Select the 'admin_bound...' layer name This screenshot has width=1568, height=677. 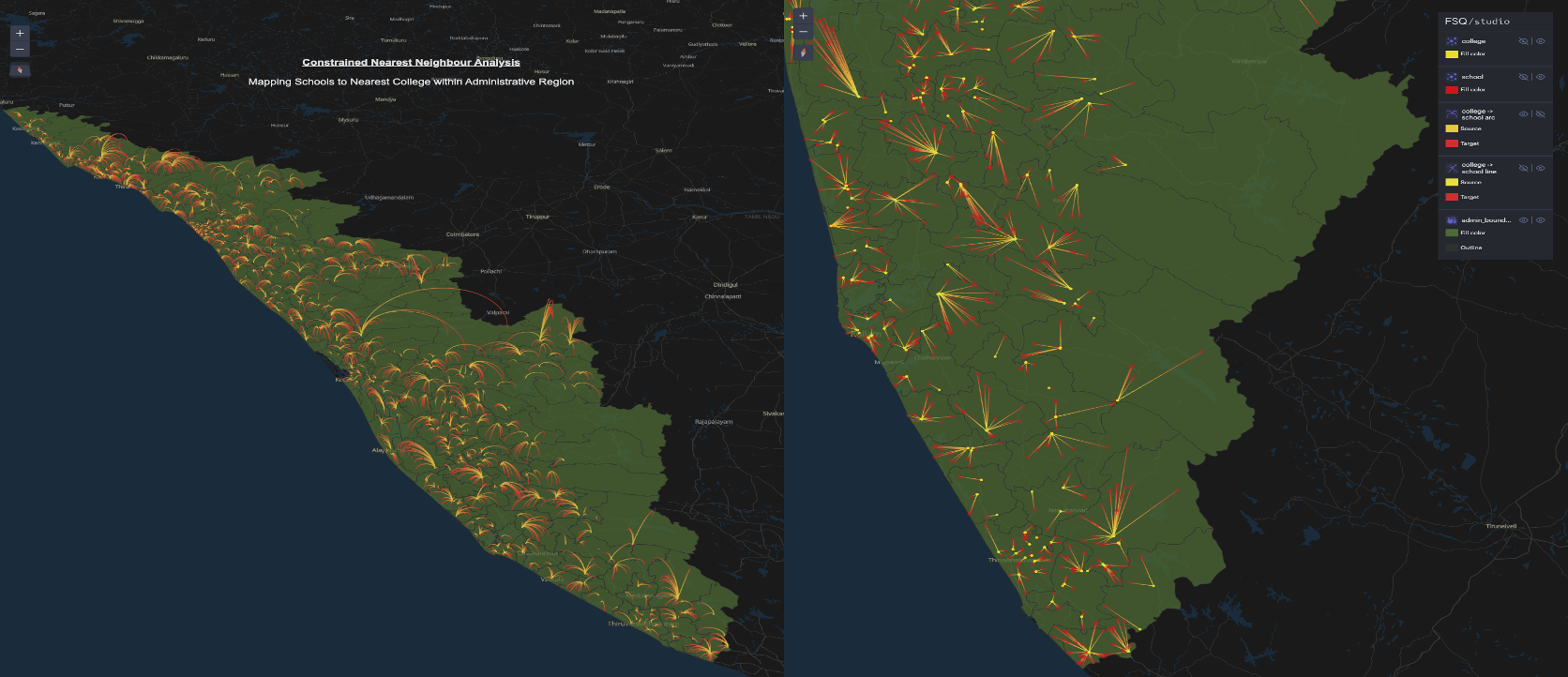pyautogui.click(x=1485, y=220)
